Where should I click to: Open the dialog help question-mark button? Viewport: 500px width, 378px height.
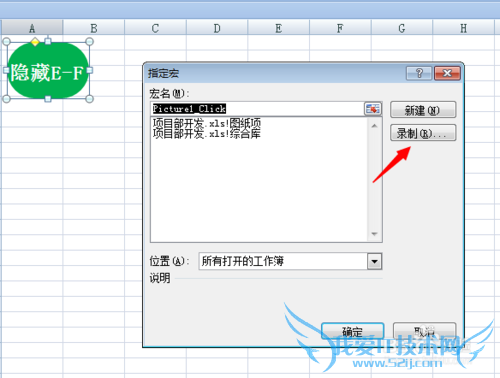419,73
